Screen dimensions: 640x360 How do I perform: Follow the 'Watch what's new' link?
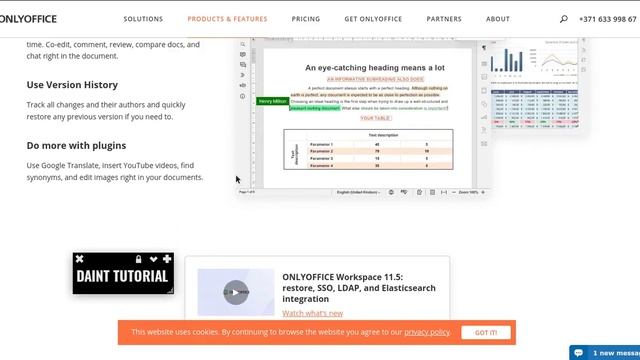(312, 313)
